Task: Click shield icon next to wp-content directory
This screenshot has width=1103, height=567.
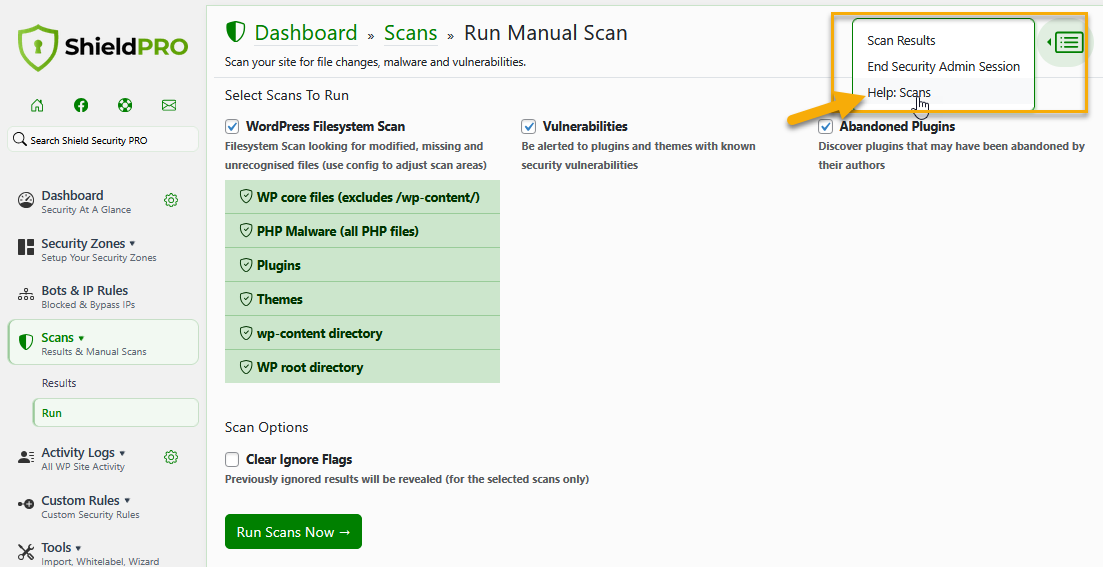Action: 246,333
